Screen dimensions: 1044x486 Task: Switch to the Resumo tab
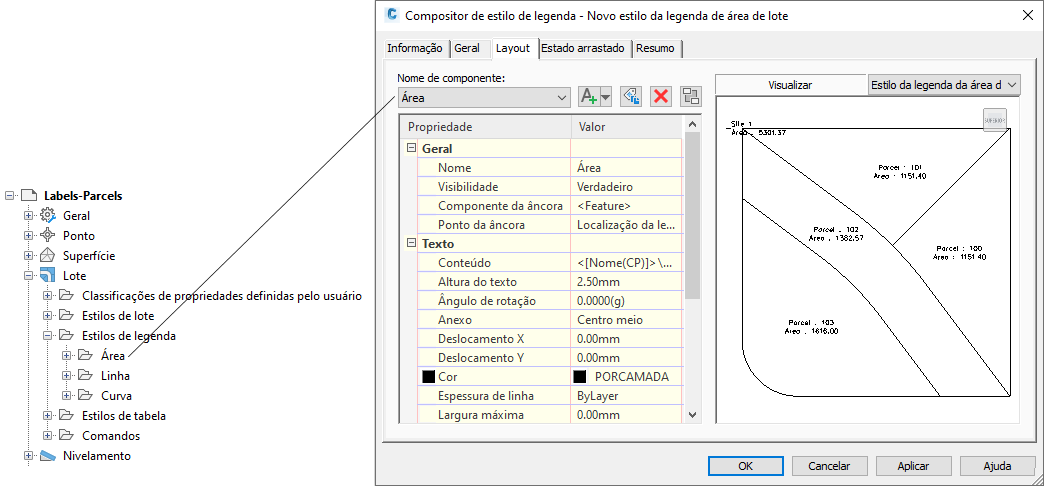point(655,48)
